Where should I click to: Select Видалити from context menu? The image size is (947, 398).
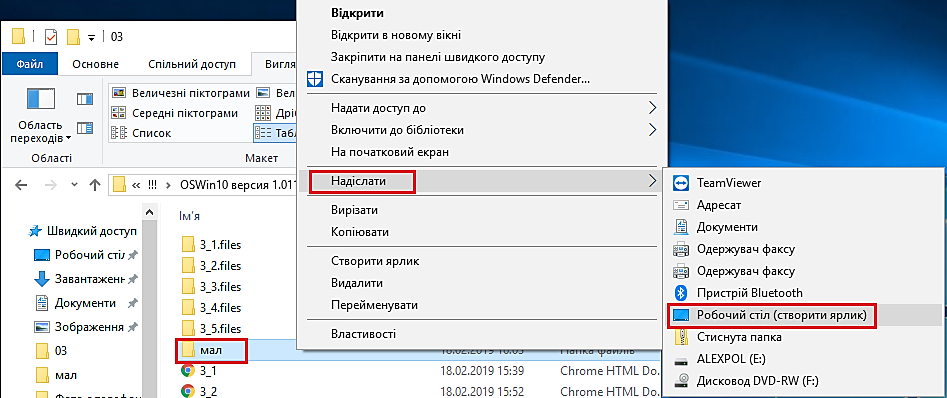pyautogui.click(x=356, y=283)
